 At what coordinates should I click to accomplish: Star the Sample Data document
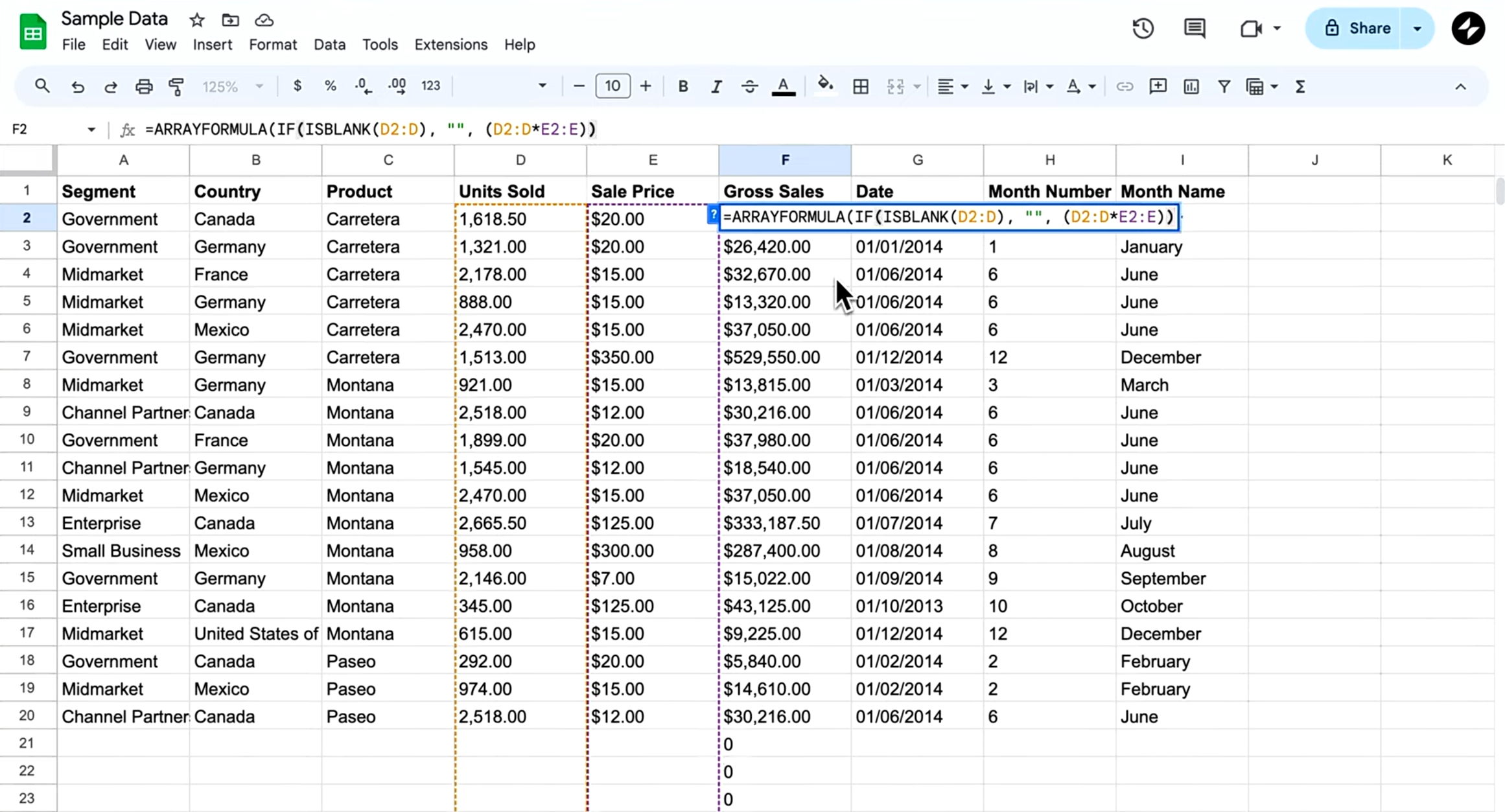197,20
